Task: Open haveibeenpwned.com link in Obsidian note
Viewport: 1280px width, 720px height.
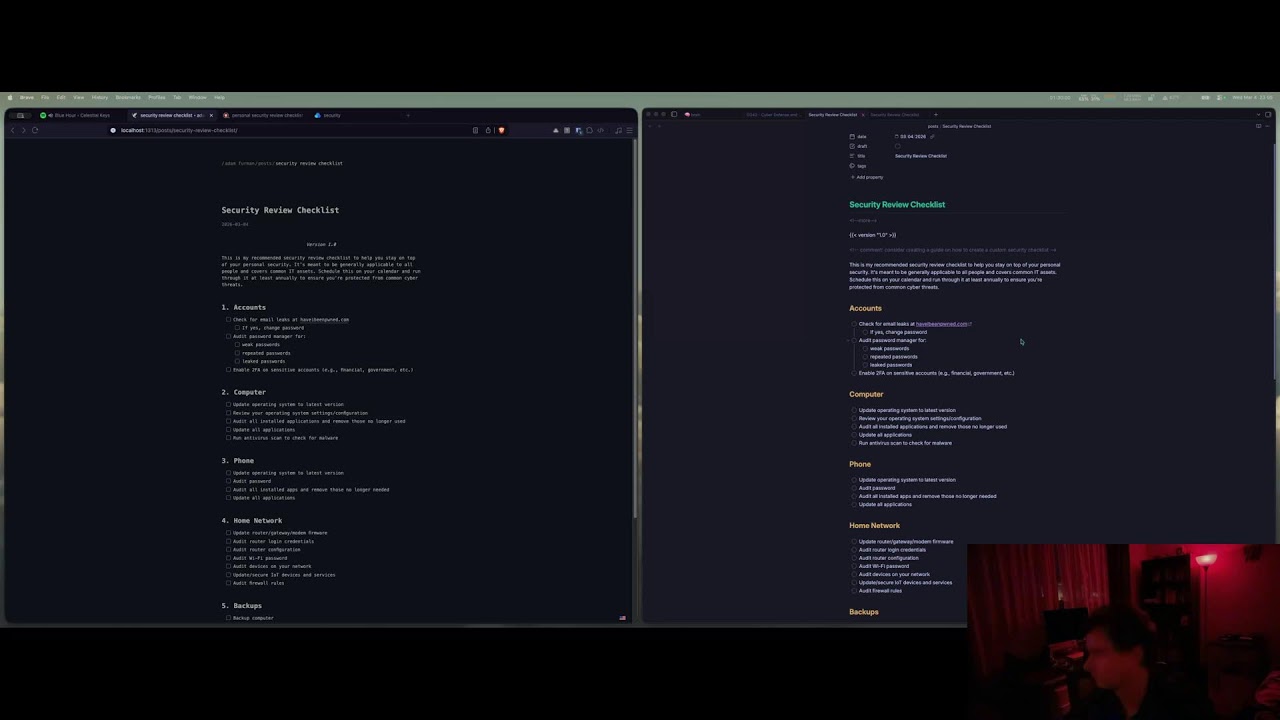Action: pos(942,324)
